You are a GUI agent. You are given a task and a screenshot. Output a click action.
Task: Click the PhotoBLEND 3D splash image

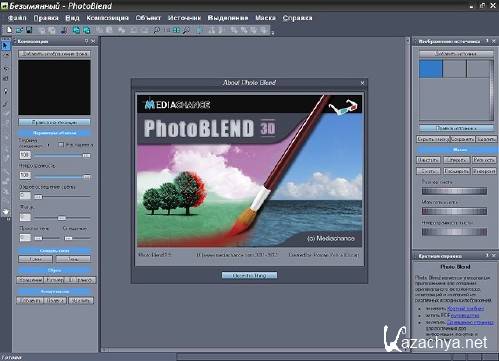[249, 171]
